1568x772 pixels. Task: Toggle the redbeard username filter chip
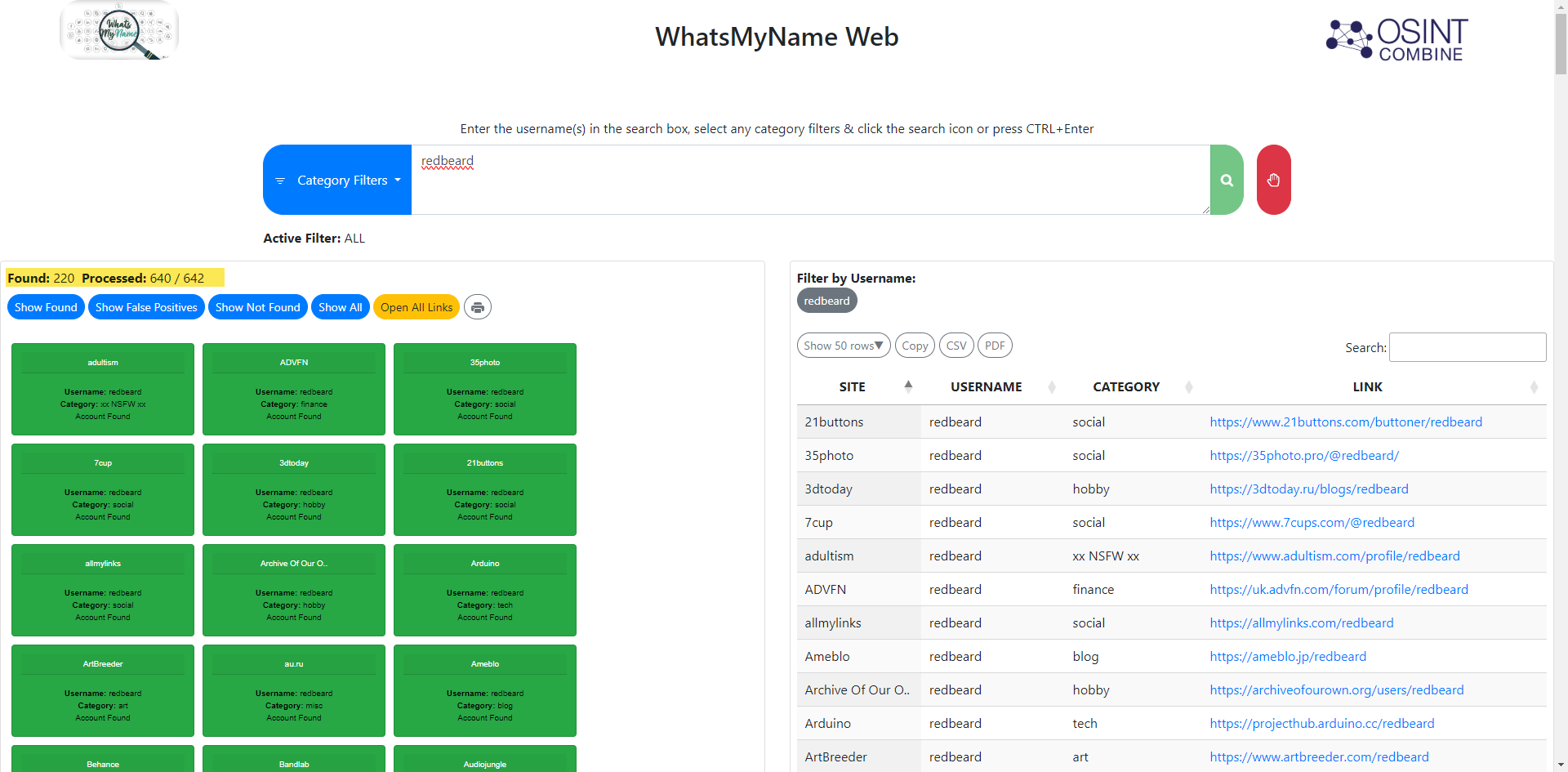tap(826, 300)
